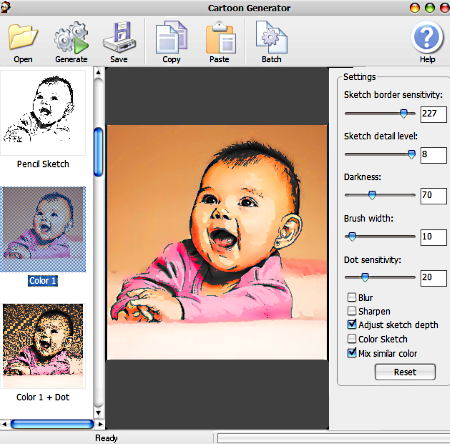Viewport: 450px width, 444px height.
Task: Click the Brush width value field 10
Action: click(433, 237)
